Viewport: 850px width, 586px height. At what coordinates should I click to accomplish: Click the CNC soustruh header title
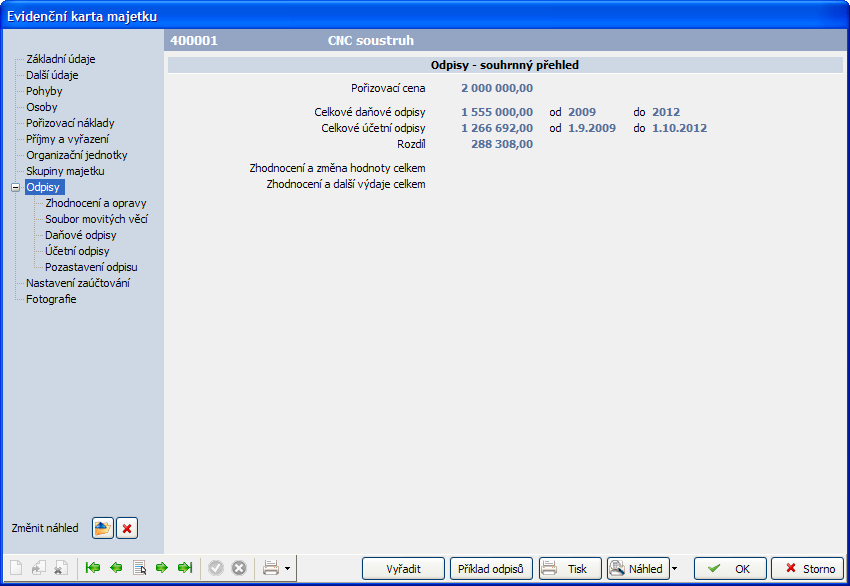[371, 41]
